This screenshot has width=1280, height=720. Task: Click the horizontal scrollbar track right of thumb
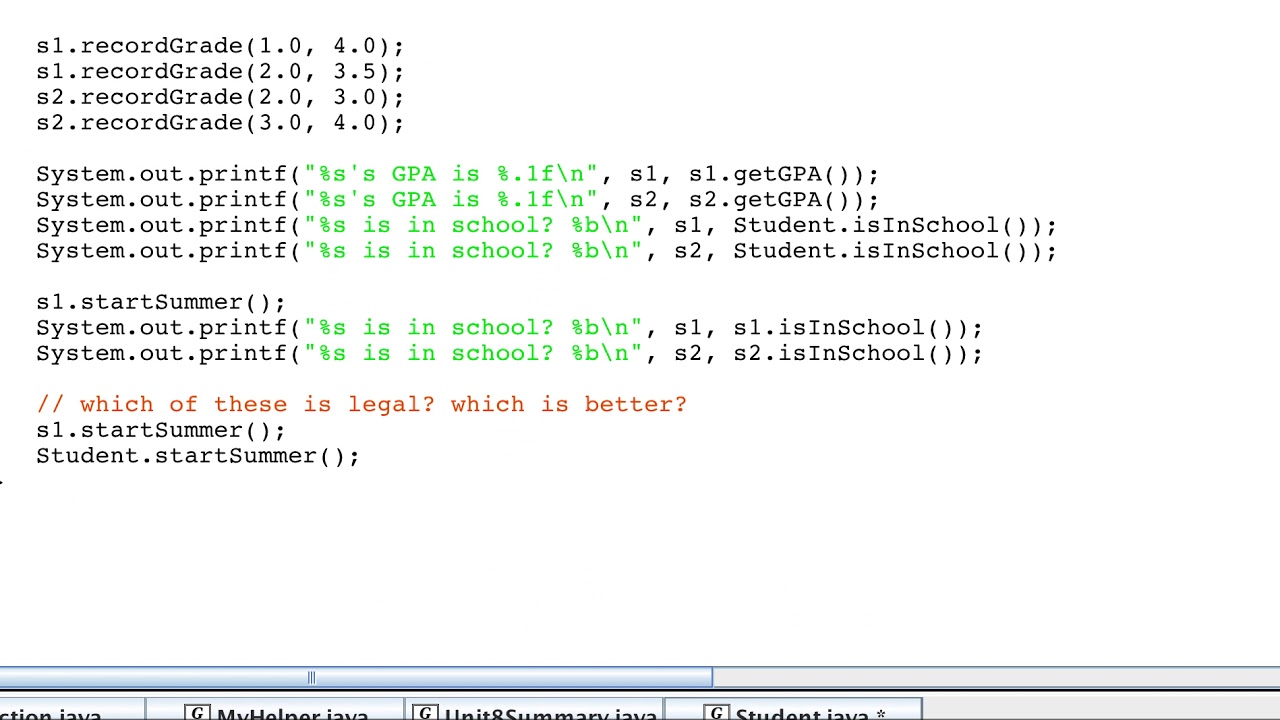click(996, 678)
